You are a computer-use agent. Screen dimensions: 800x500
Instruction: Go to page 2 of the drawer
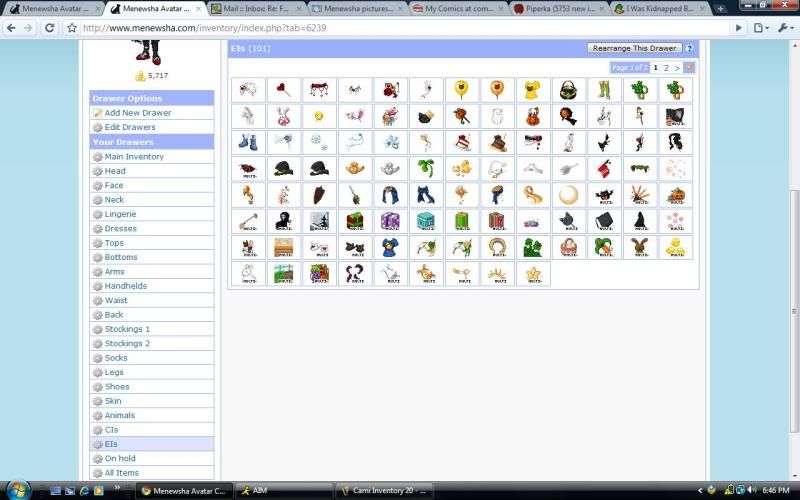[666, 68]
